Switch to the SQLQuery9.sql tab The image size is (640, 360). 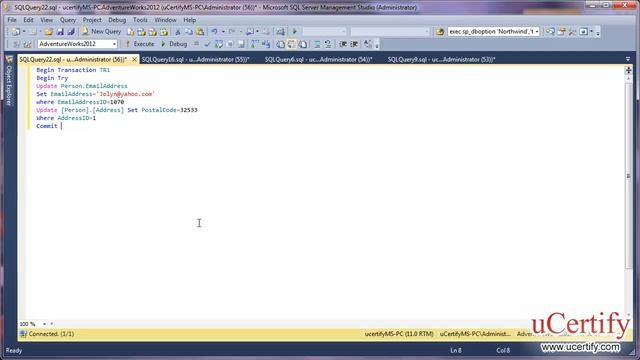(x=441, y=59)
